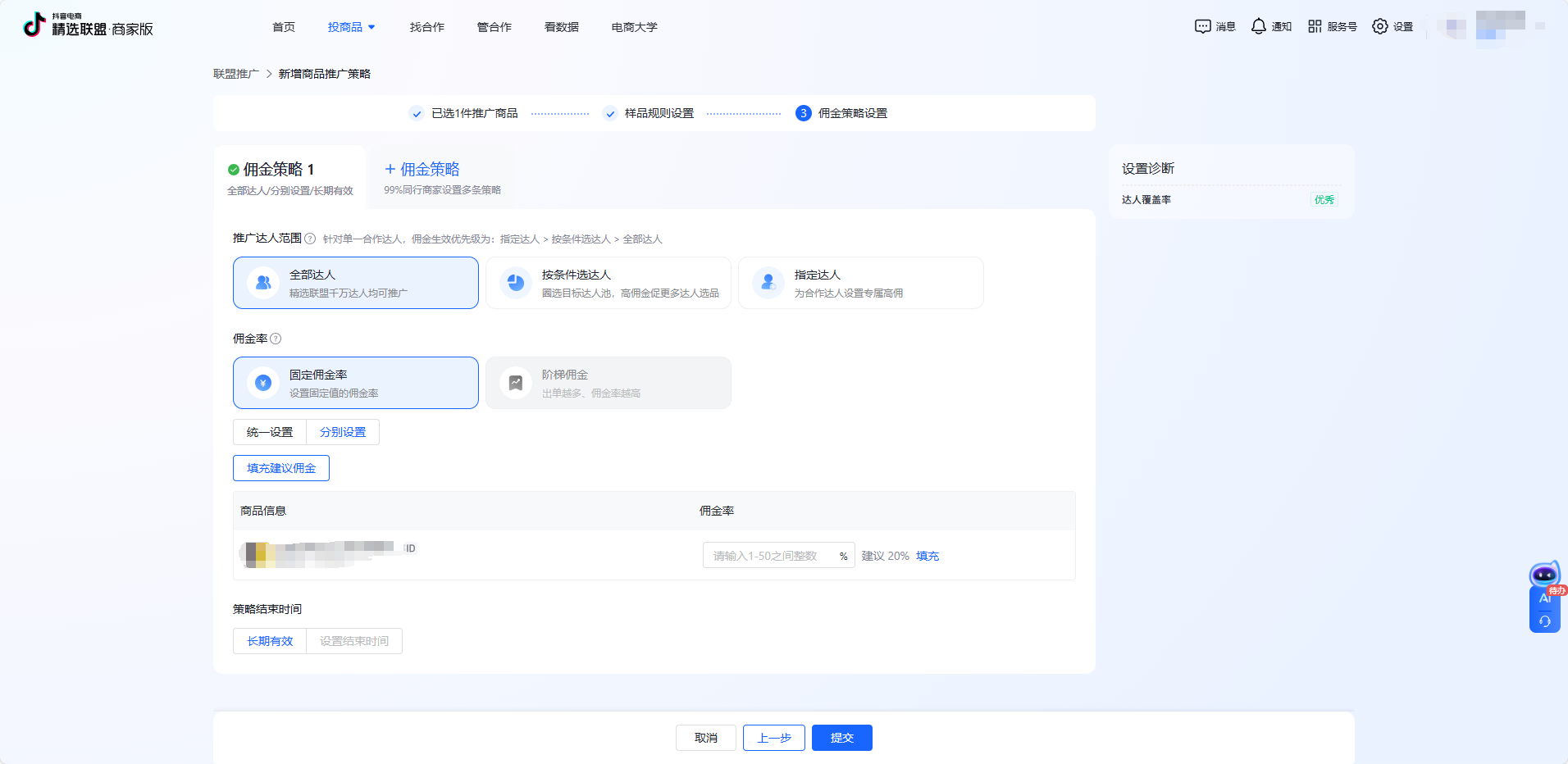Open the 服务号 grid icon
The height and width of the screenshot is (764, 1568).
pos(1315,26)
